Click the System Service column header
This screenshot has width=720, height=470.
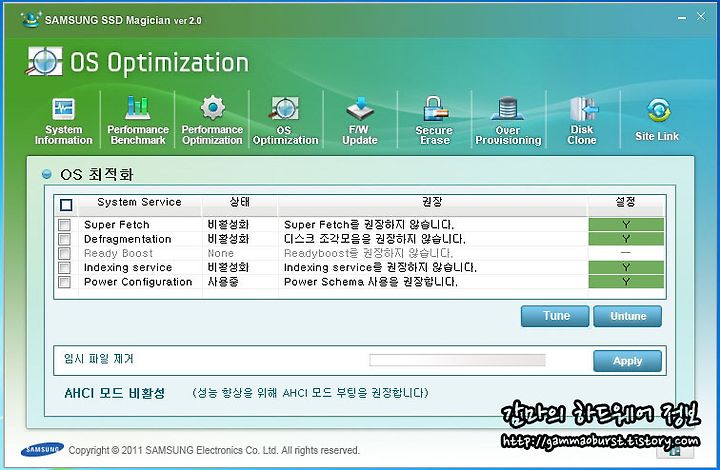click(140, 202)
